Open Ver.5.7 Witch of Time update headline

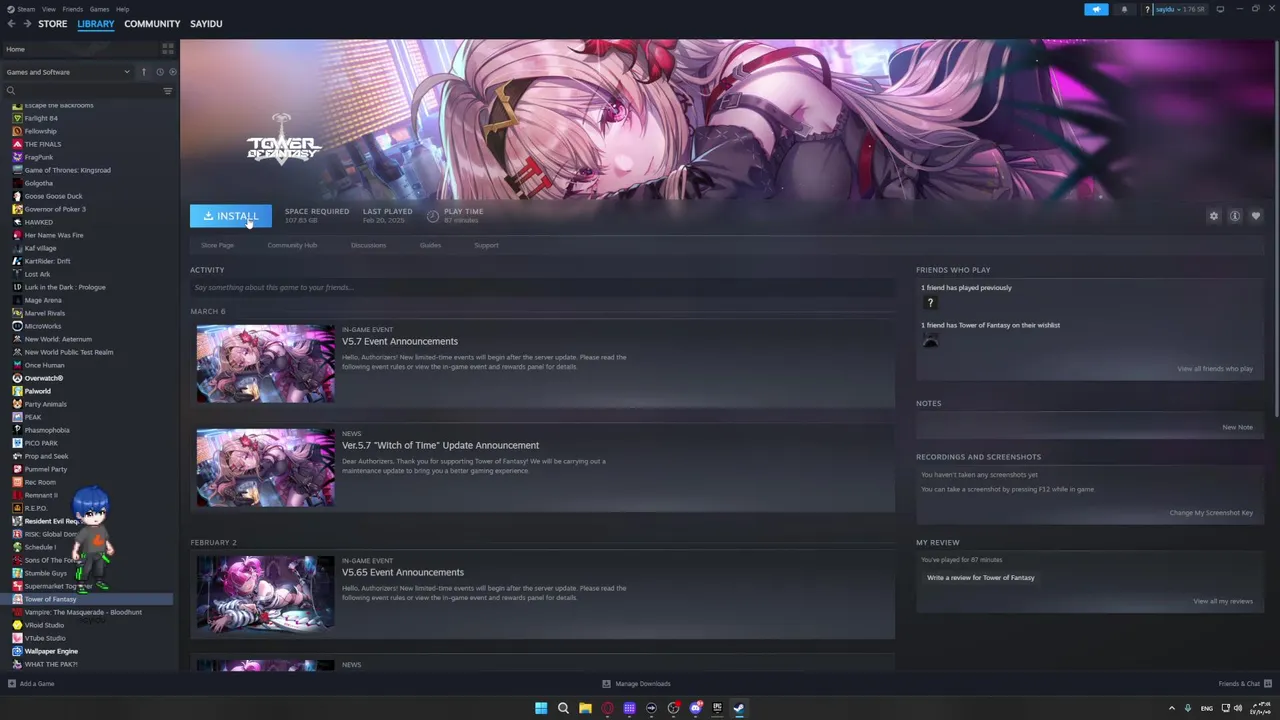click(x=440, y=445)
